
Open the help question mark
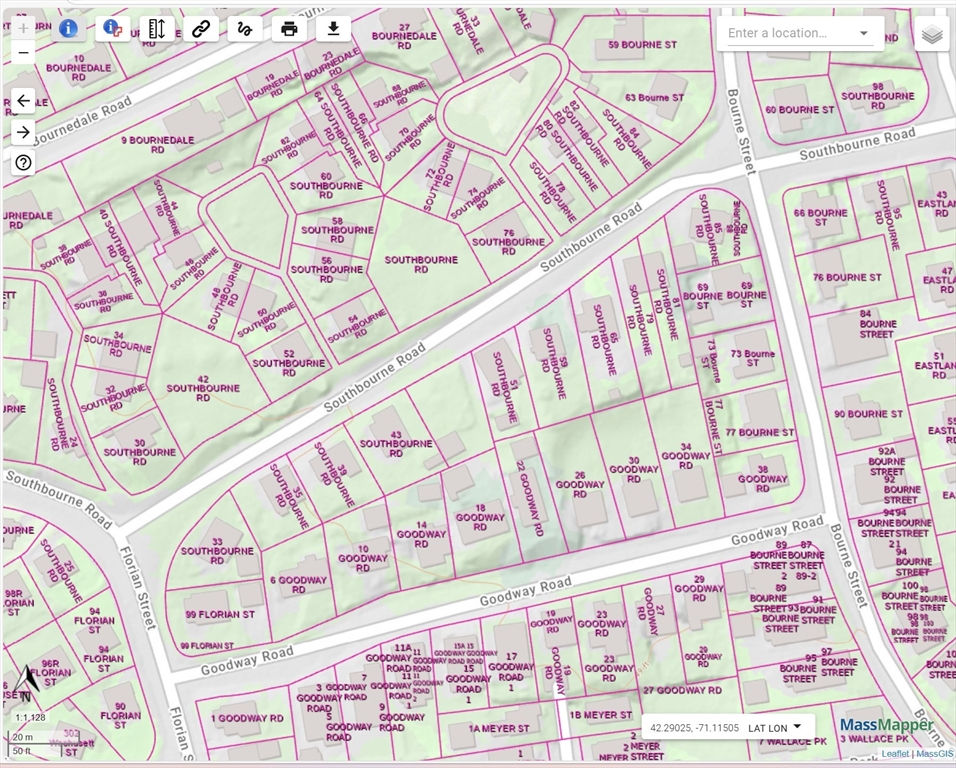tap(23, 163)
